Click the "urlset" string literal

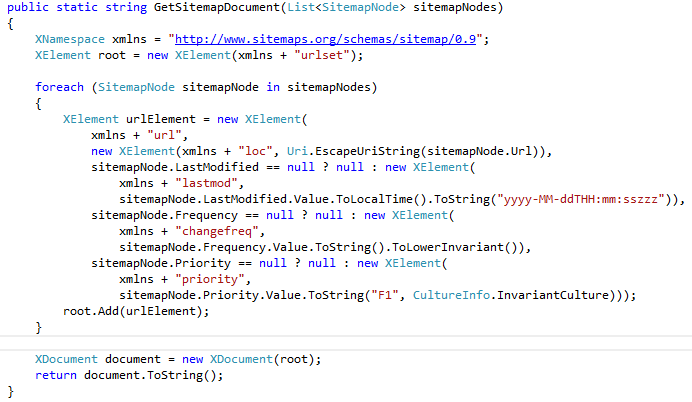pos(322,55)
